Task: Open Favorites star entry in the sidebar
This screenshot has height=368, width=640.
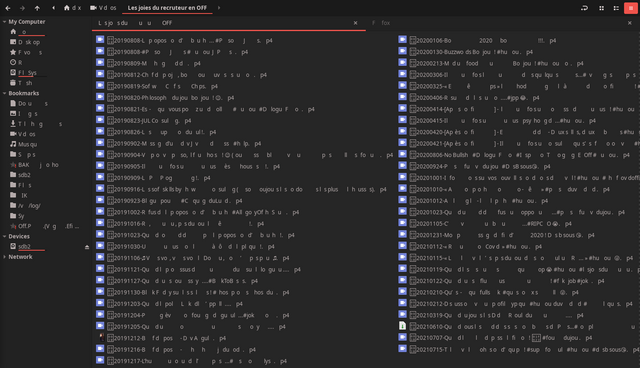Action: click(x=27, y=52)
